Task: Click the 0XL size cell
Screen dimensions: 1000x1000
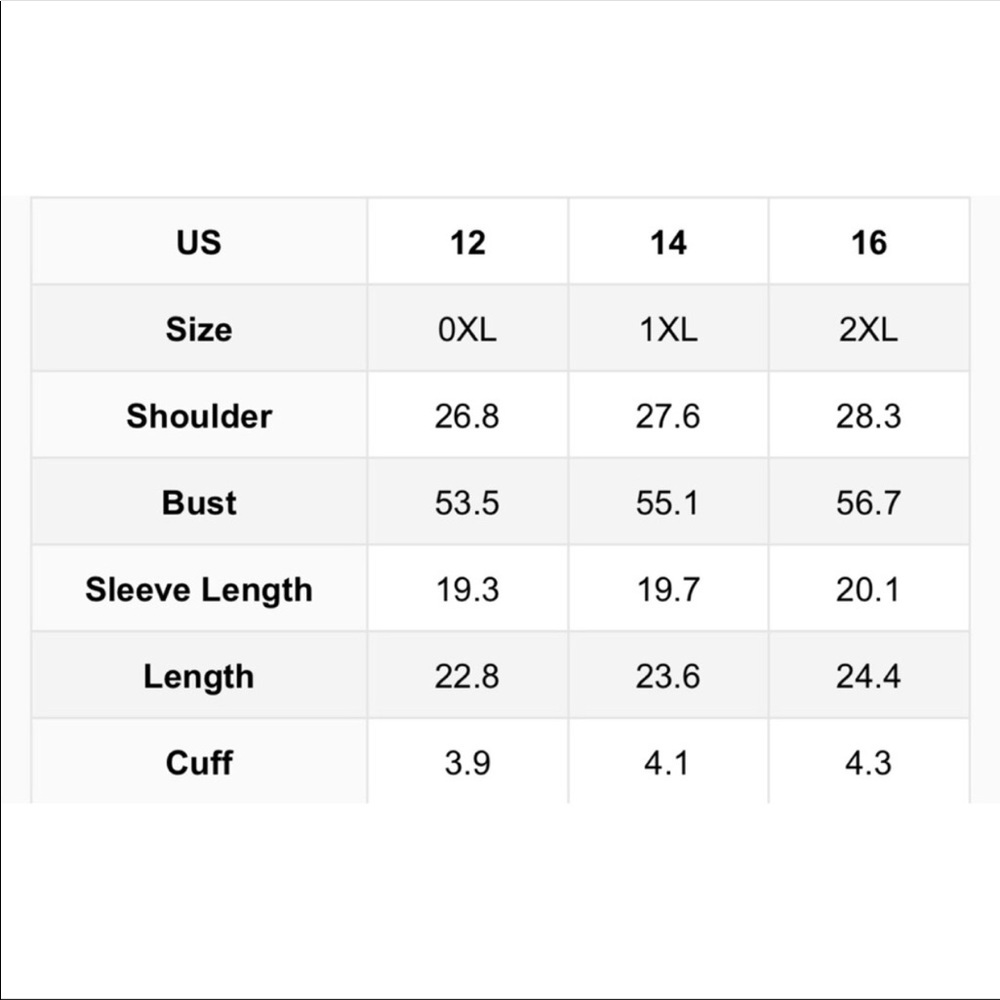Action: 467,330
